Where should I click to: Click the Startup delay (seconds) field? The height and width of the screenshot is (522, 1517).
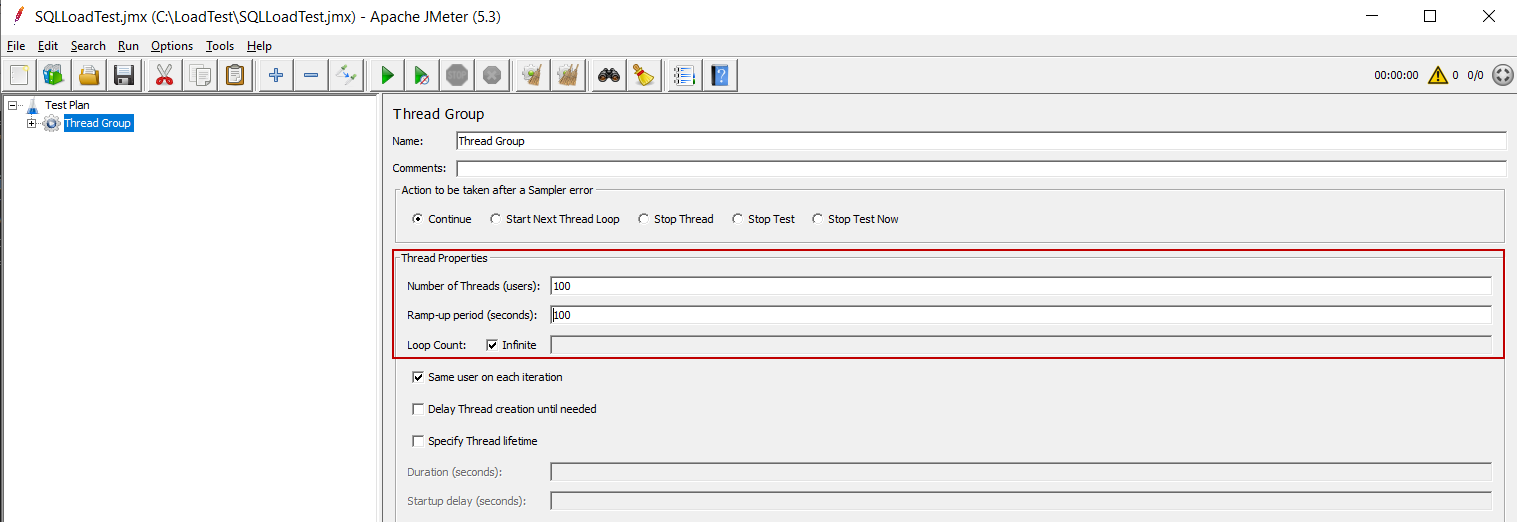click(1021, 501)
